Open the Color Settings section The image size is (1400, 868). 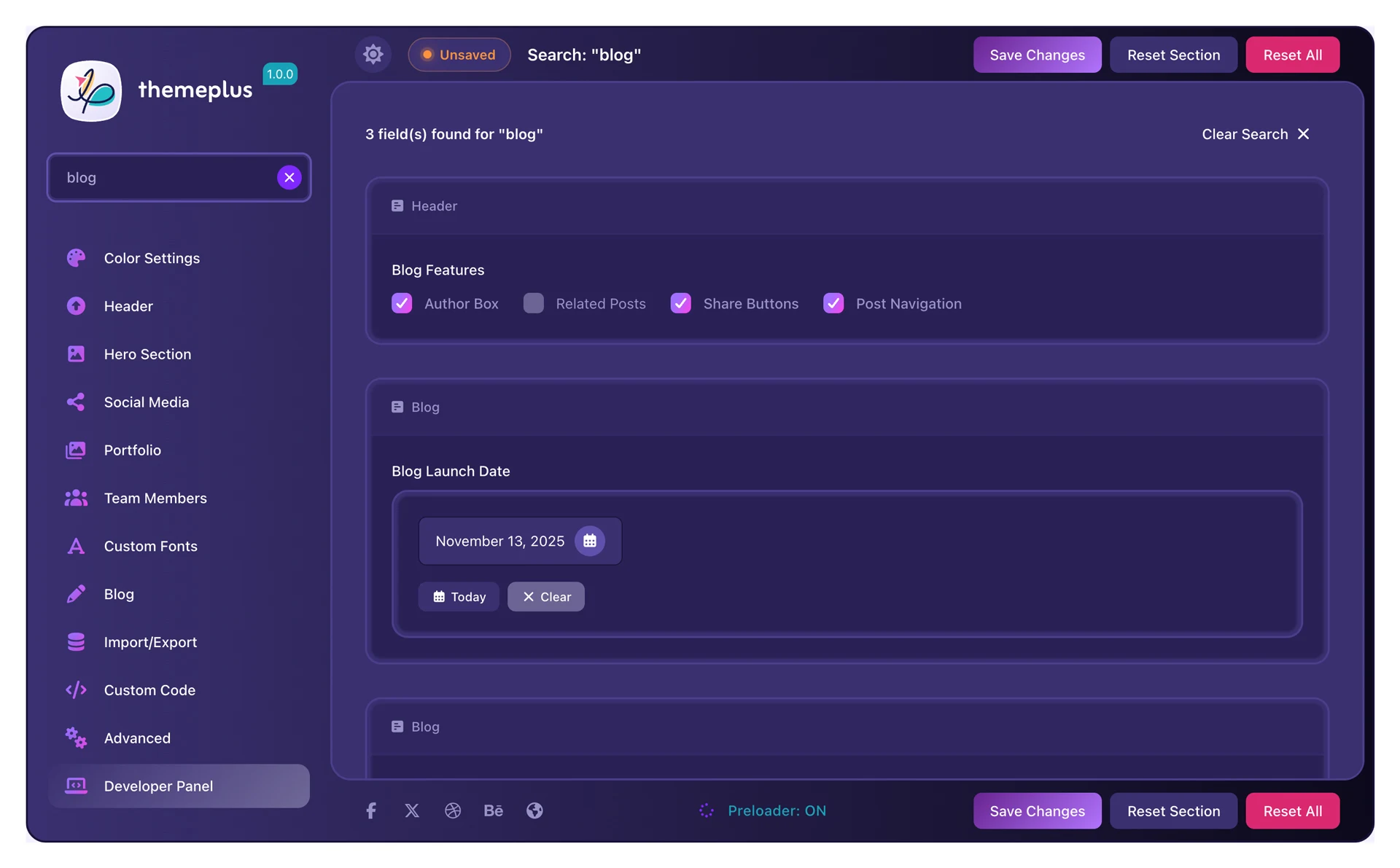152,258
